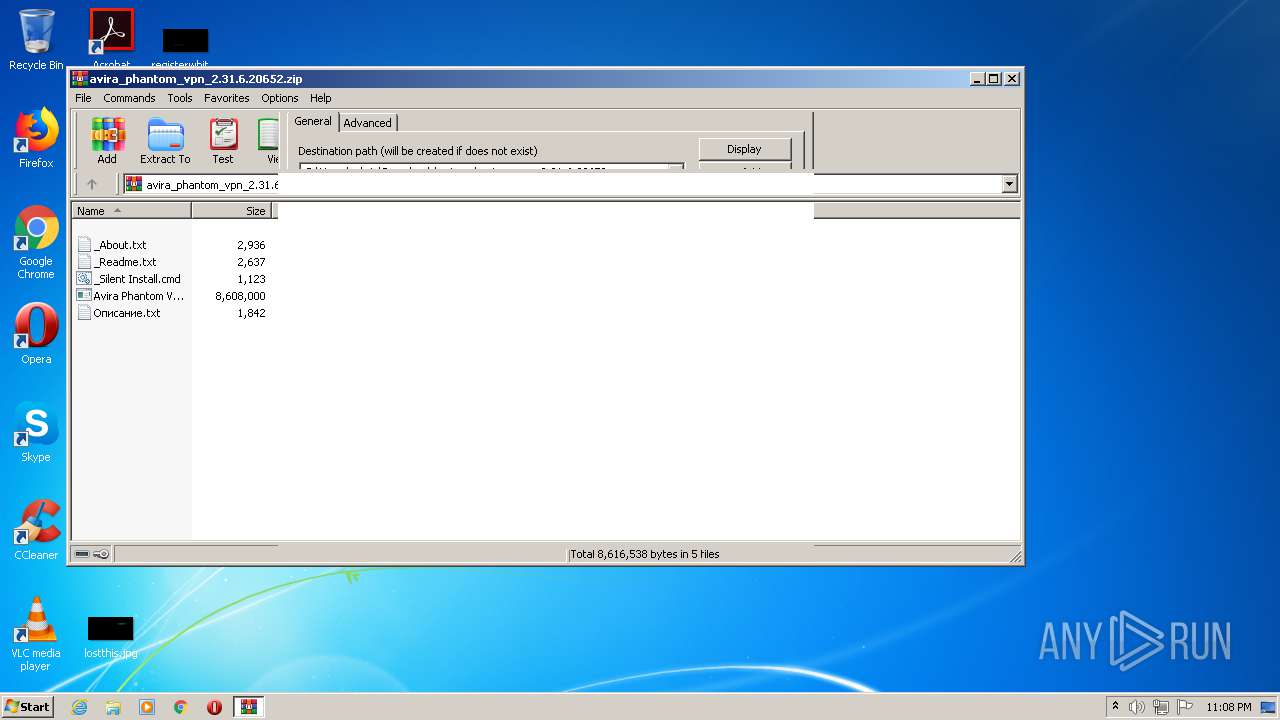
Task: Open the Skype desktop shortcut
Action: click(x=36, y=432)
